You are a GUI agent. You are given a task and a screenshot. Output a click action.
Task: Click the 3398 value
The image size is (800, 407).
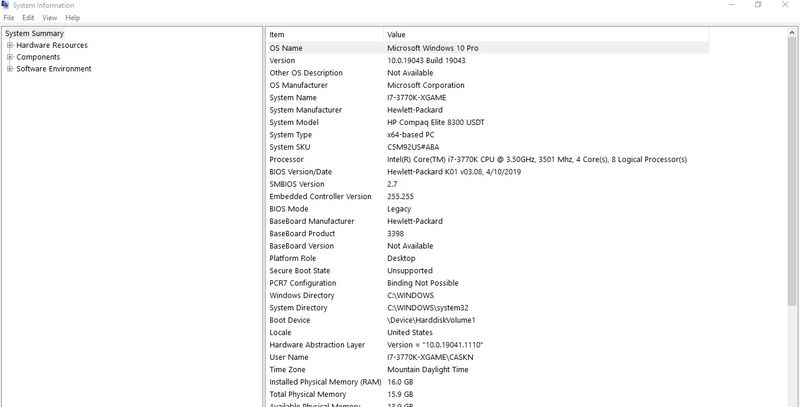pos(395,234)
